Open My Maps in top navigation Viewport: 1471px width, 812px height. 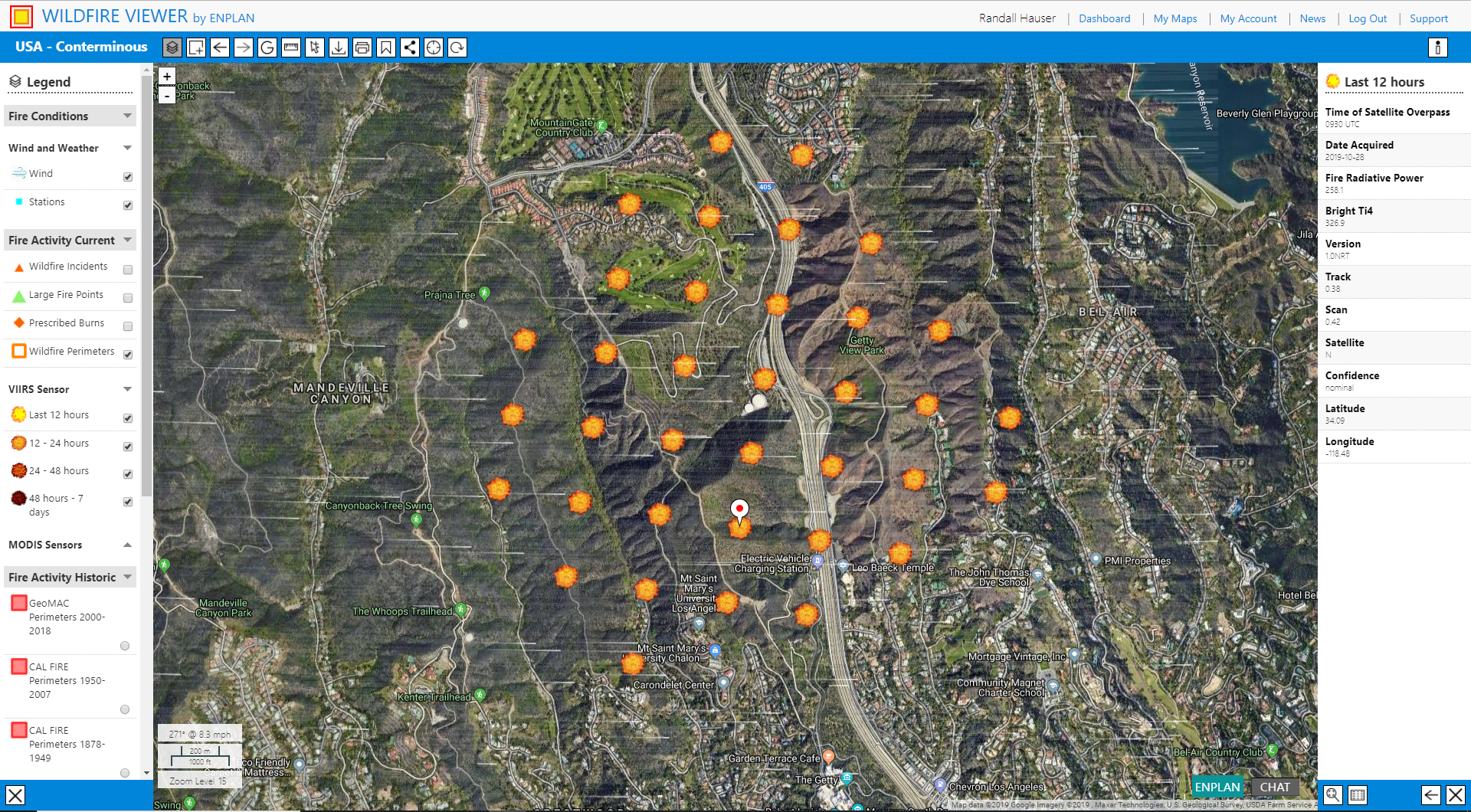(1175, 18)
